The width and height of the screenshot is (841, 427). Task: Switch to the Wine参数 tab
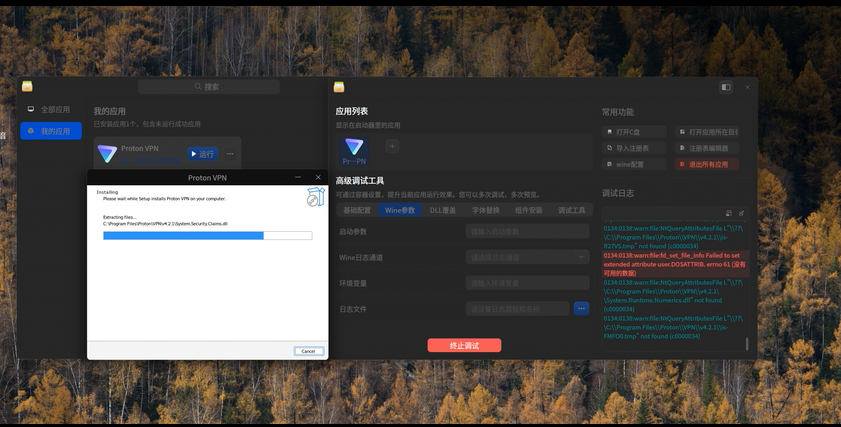click(400, 210)
